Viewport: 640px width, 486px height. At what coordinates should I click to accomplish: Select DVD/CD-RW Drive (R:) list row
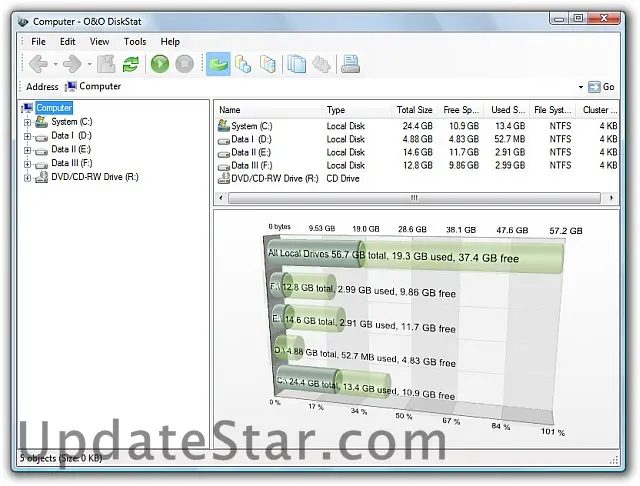pos(417,178)
